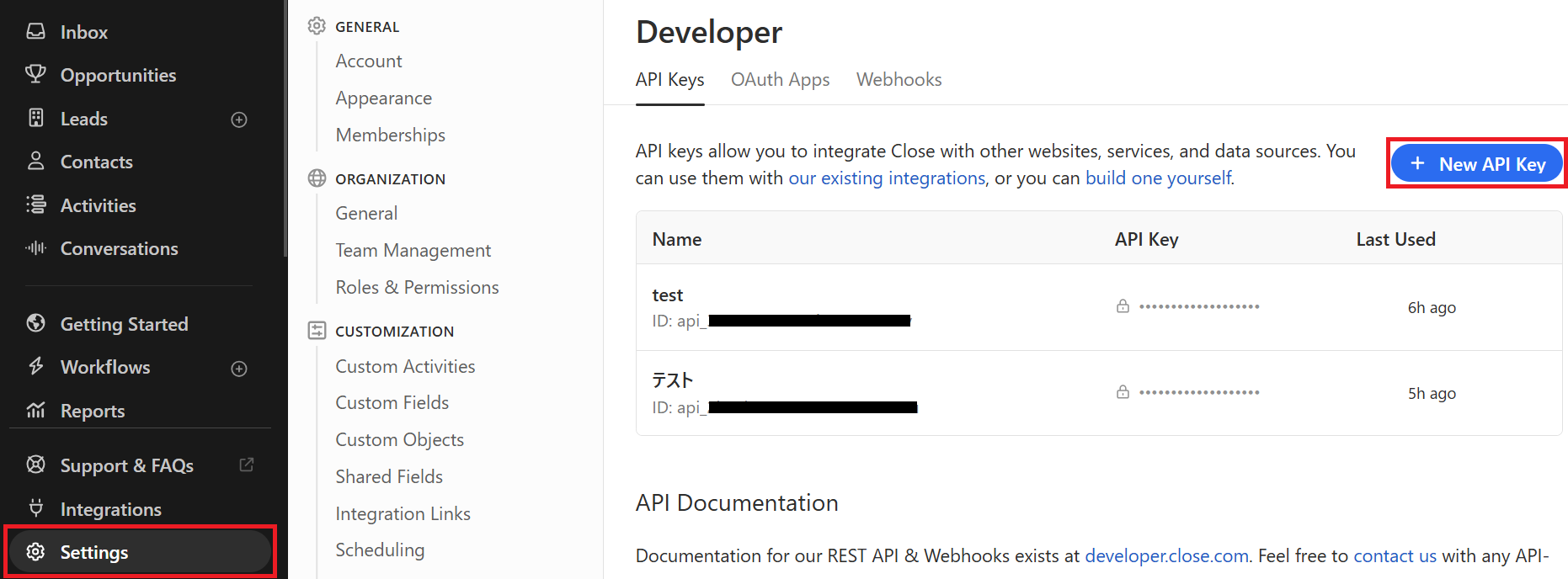1568x579 pixels.
Task: Open Conversations in the sidebar
Action: click(x=119, y=248)
